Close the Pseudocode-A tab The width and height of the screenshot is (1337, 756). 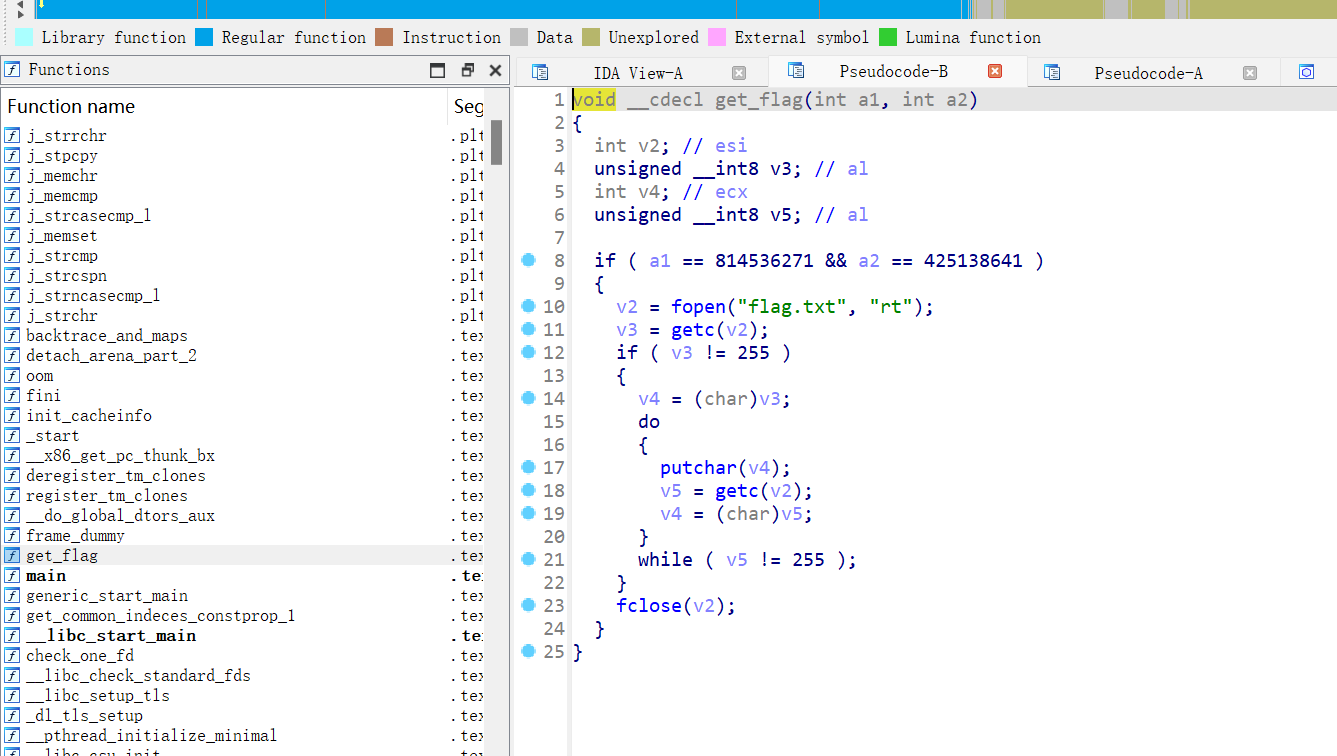pyautogui.click(x=1250, y=73)
